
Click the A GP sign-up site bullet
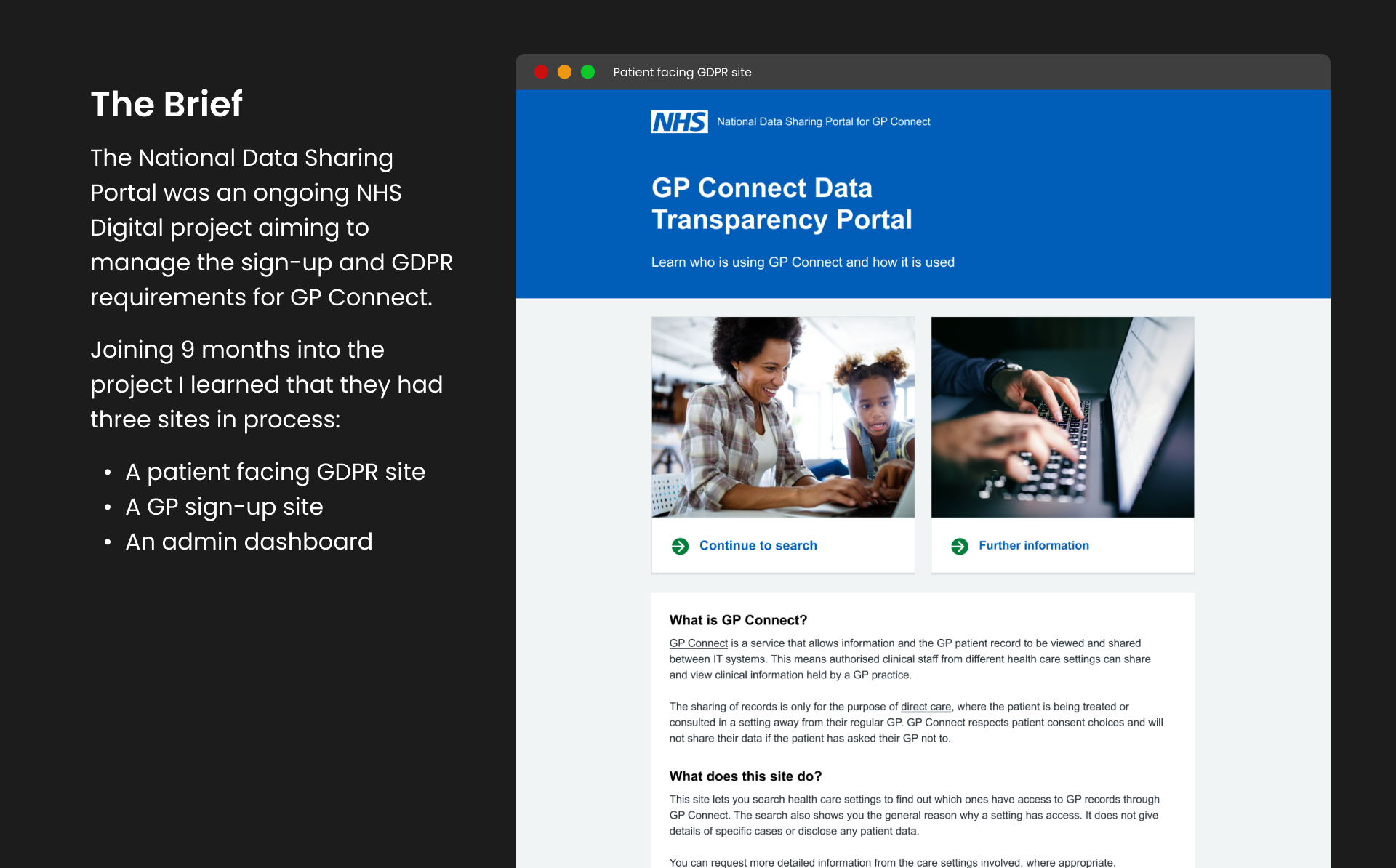click(x=224, y=507)
